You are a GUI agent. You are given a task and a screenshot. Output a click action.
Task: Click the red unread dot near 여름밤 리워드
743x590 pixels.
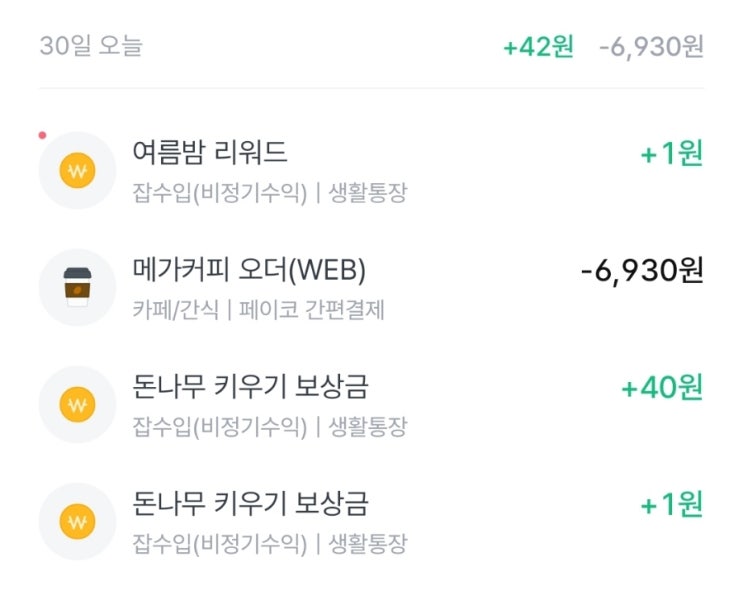42,136
